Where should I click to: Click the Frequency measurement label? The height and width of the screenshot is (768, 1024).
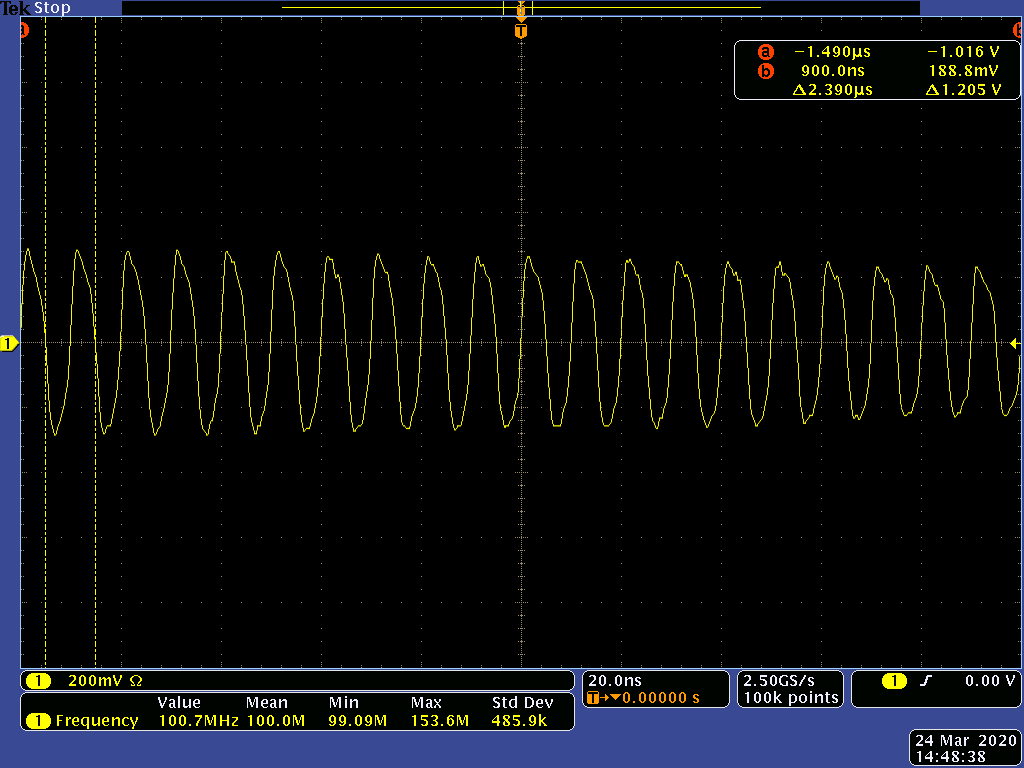97,721
